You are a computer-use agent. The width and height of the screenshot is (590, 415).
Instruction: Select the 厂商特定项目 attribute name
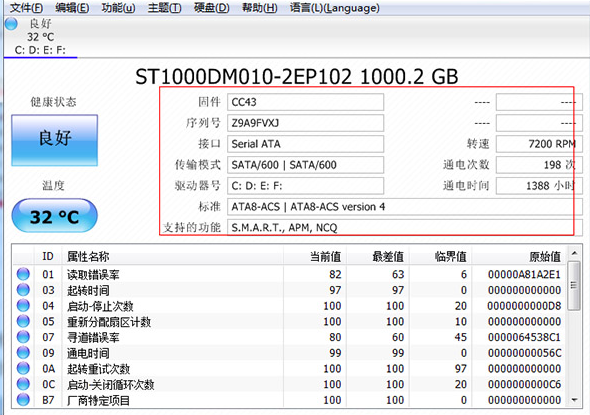click(98, 400)
